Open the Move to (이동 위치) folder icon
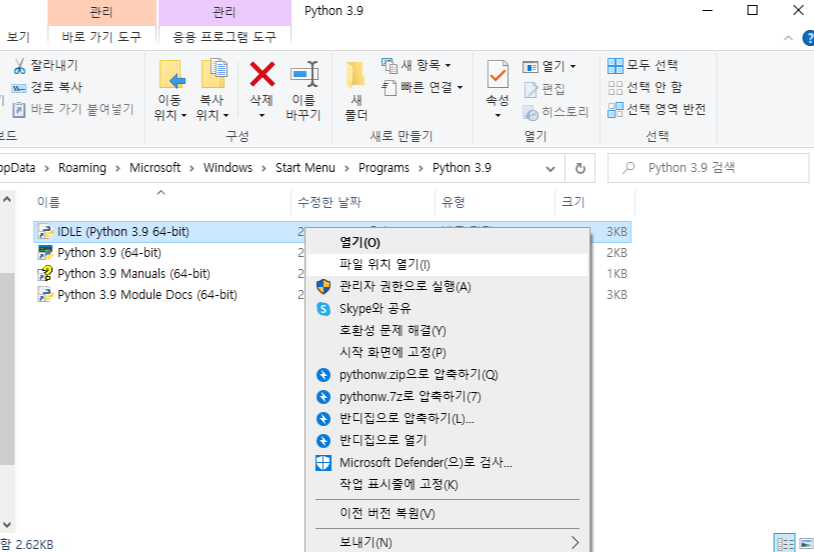 pyautogui.click(x=171, y=74)
